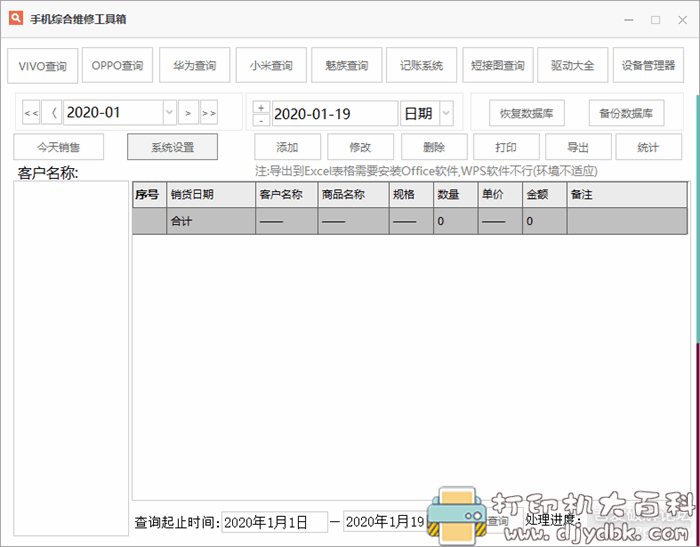Open the 短接图查询 tab
Screen dimensions: 700x547
[498, 65]
